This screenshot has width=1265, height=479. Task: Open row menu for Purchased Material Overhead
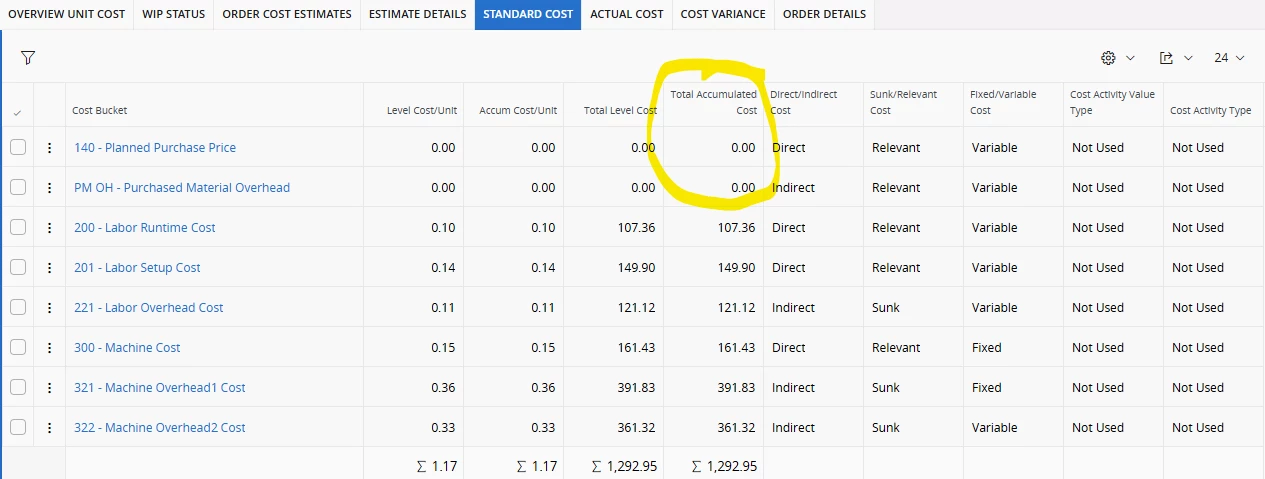point(49,188)
